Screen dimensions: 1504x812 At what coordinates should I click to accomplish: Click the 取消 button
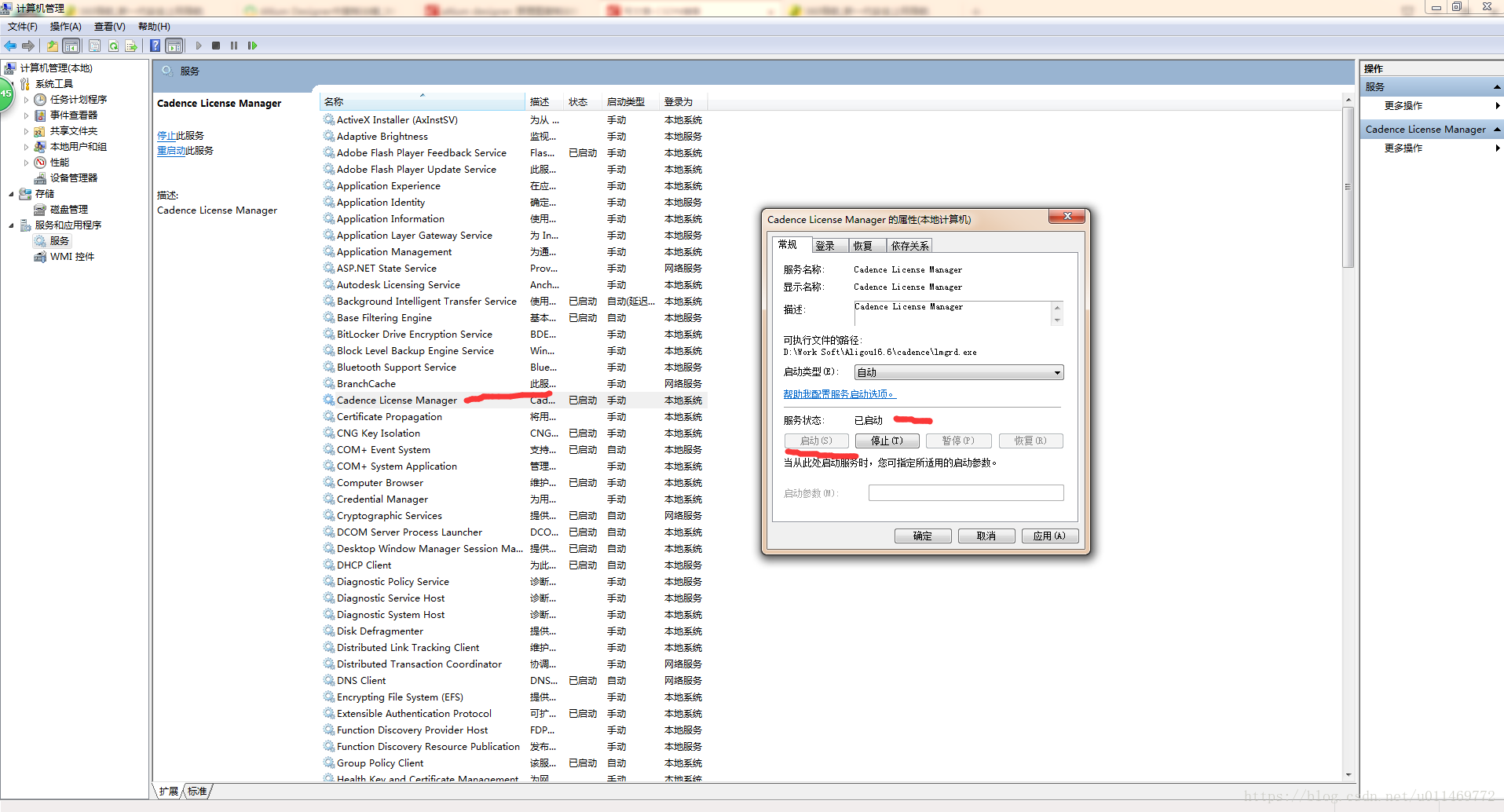point(986,536)
